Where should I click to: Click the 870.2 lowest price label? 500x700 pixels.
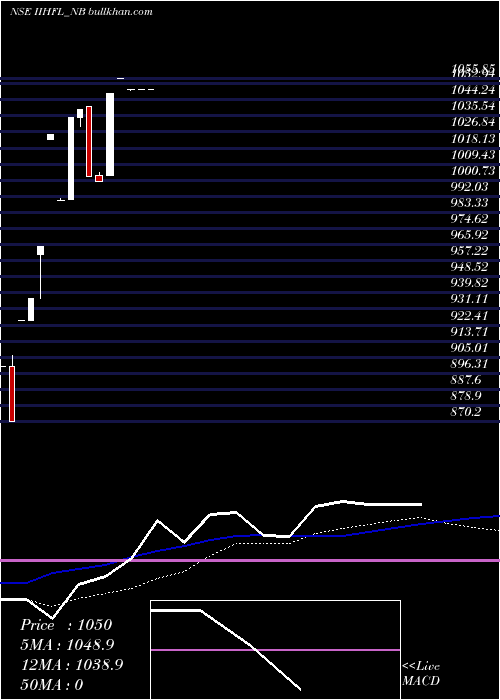coord(466,412)
